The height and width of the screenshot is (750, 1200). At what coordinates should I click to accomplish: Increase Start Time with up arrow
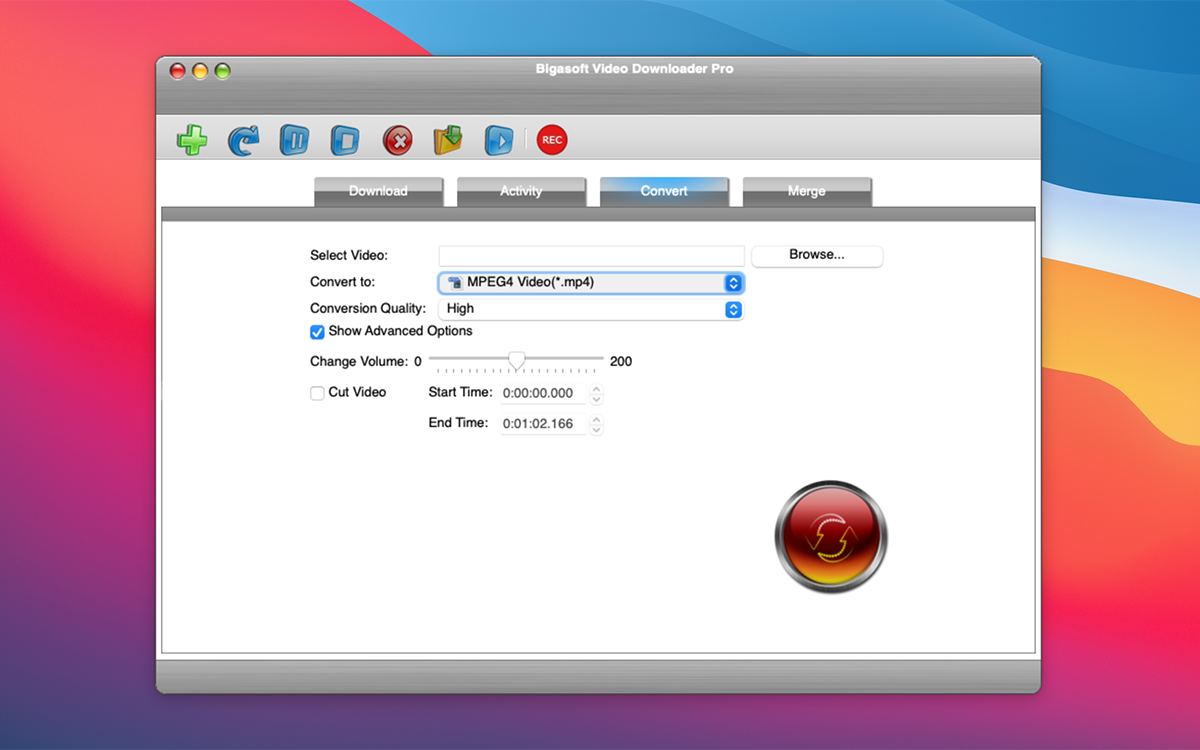597,389
